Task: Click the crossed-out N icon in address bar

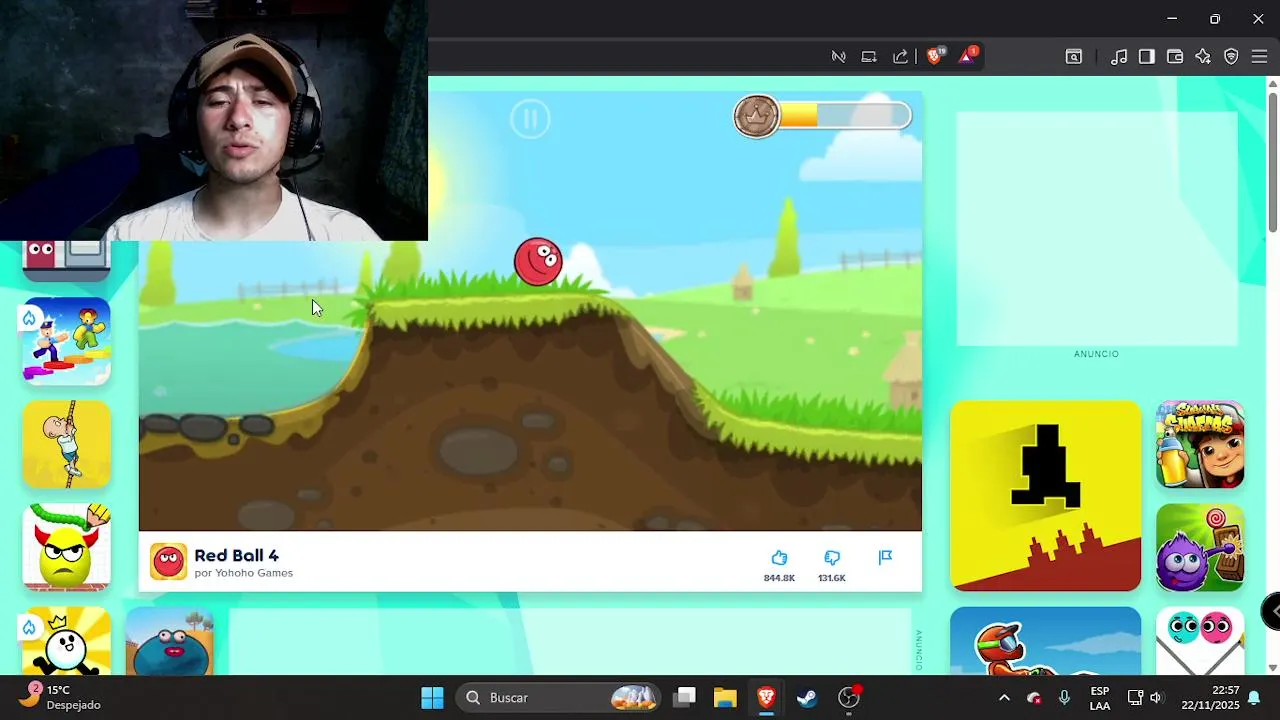Action: coord(838,57)
